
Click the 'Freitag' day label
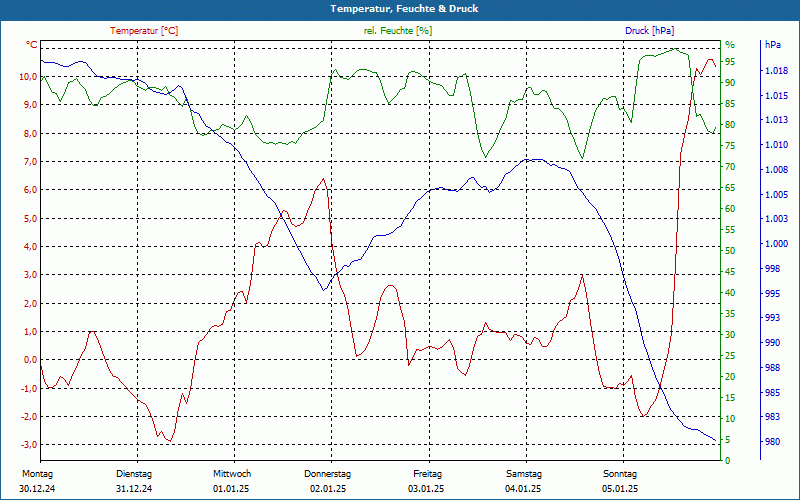click(x=428, y=474)
